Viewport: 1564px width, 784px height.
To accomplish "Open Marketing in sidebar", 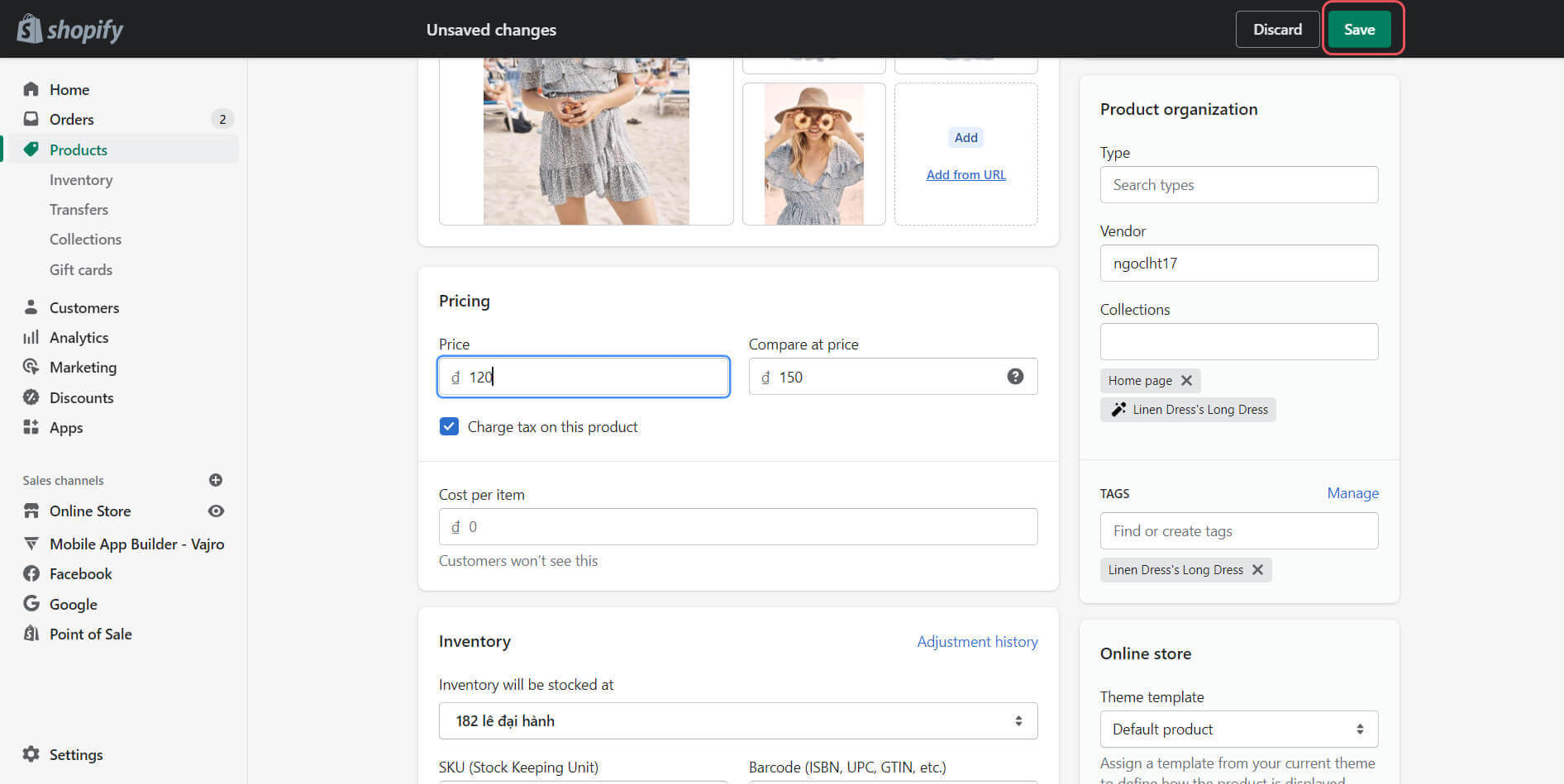I will click(83, 367).
